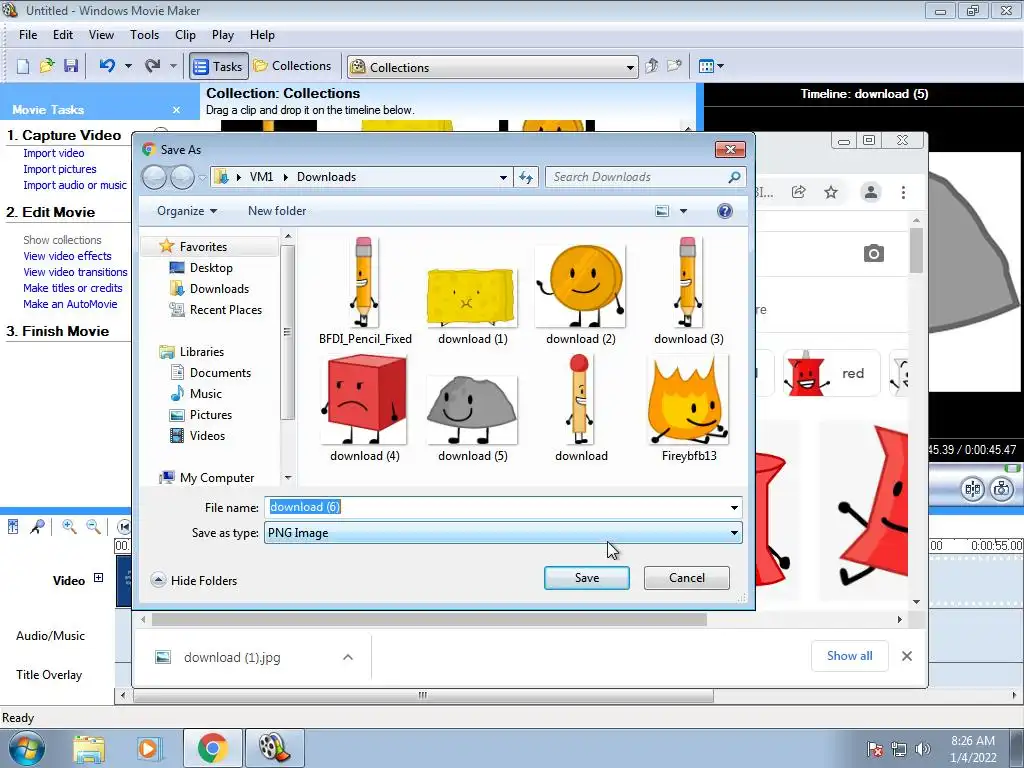This screenshot has height=768, width=1024.
Task: Select Downloads in the Favorites list
Action: pyautogui.click(x=209, y=289)
